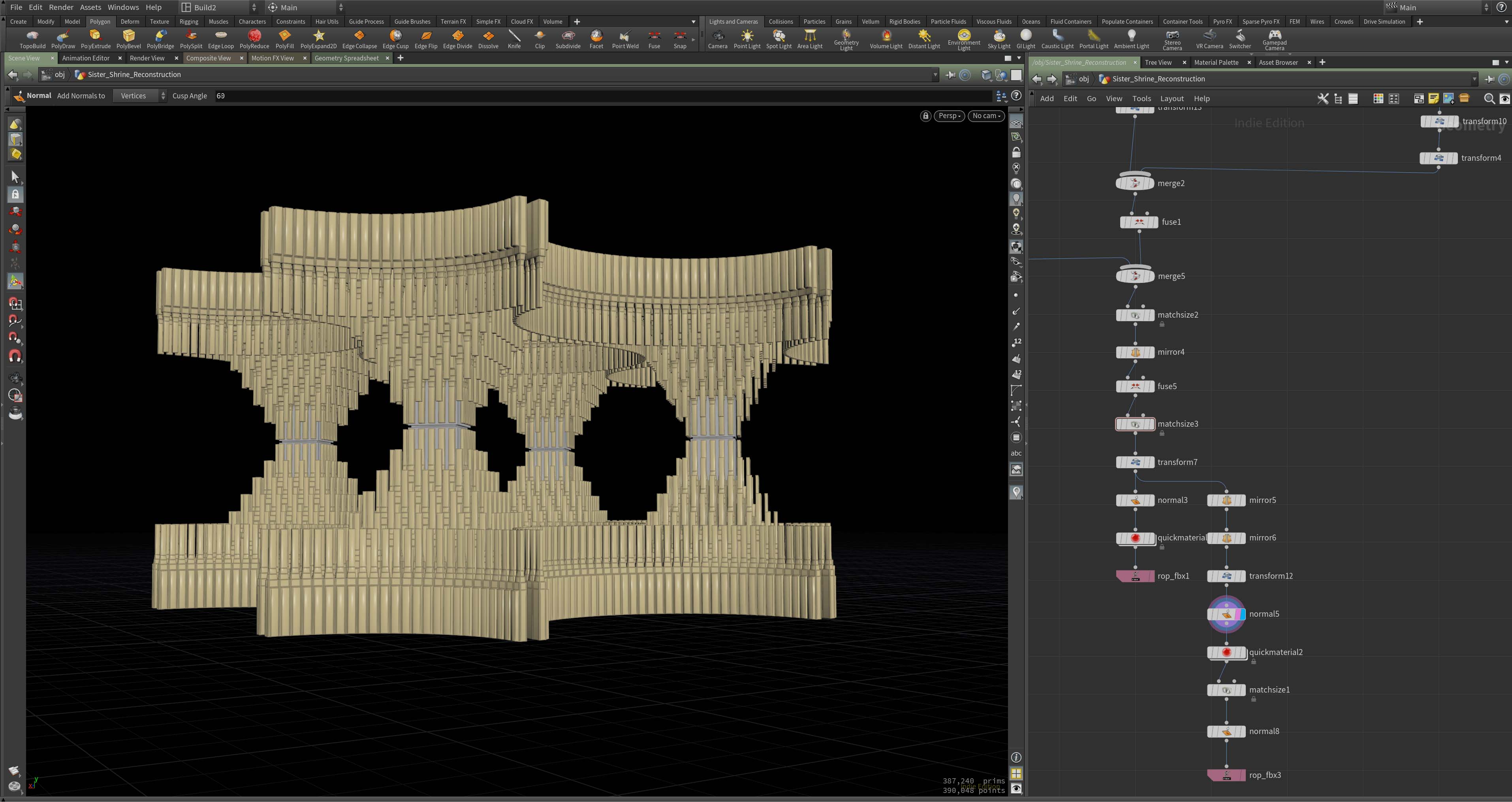Select the Edge Loop tool

(221, 40)
